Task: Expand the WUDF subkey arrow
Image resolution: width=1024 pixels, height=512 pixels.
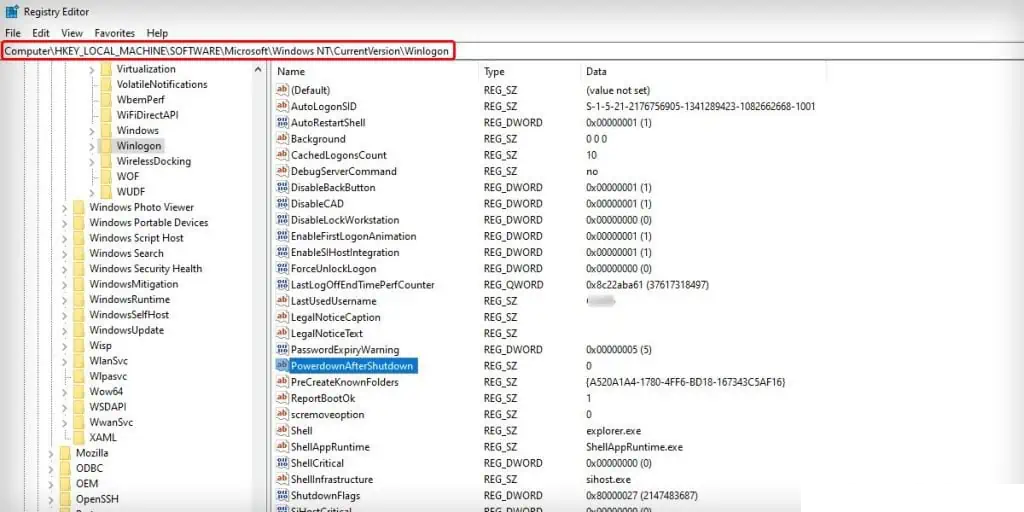Action: pyautogui.click(x=92, y=192)
